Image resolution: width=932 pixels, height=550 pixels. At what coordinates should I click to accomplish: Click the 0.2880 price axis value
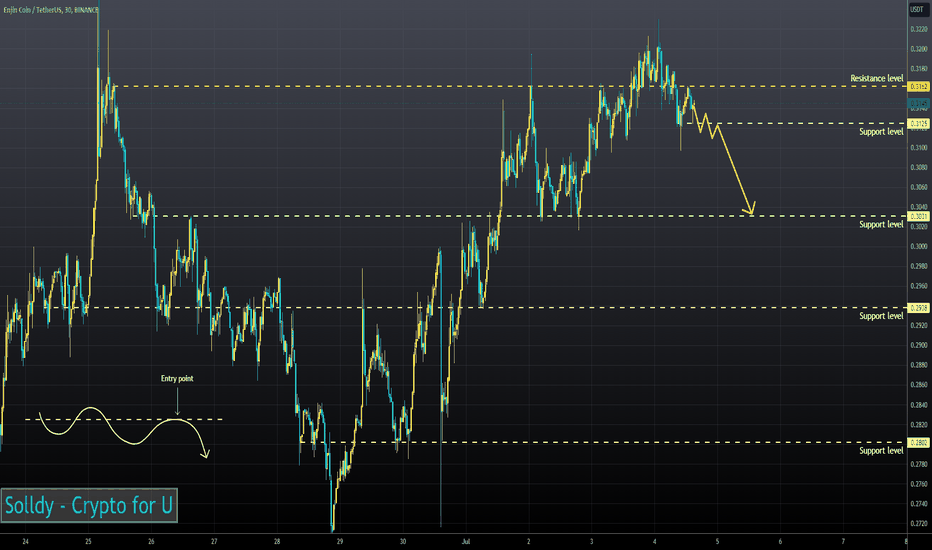[x=918, y=365]
